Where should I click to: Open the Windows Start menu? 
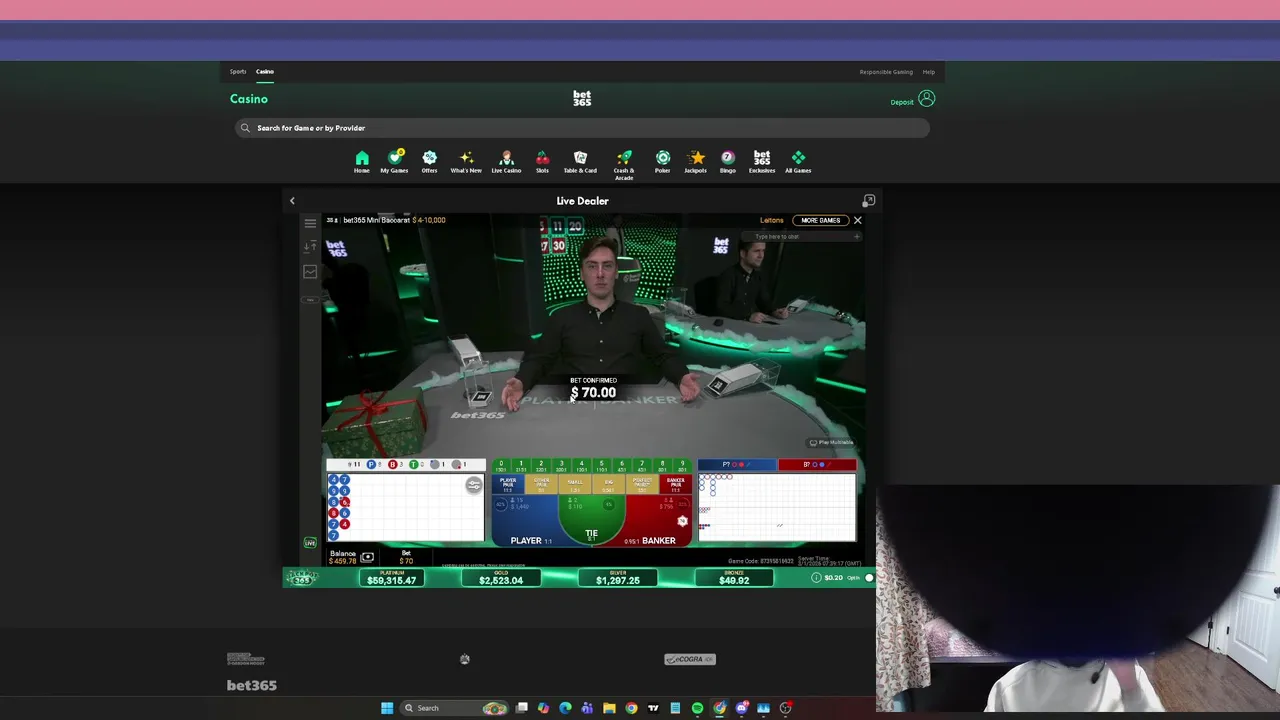tap(387, 708)
